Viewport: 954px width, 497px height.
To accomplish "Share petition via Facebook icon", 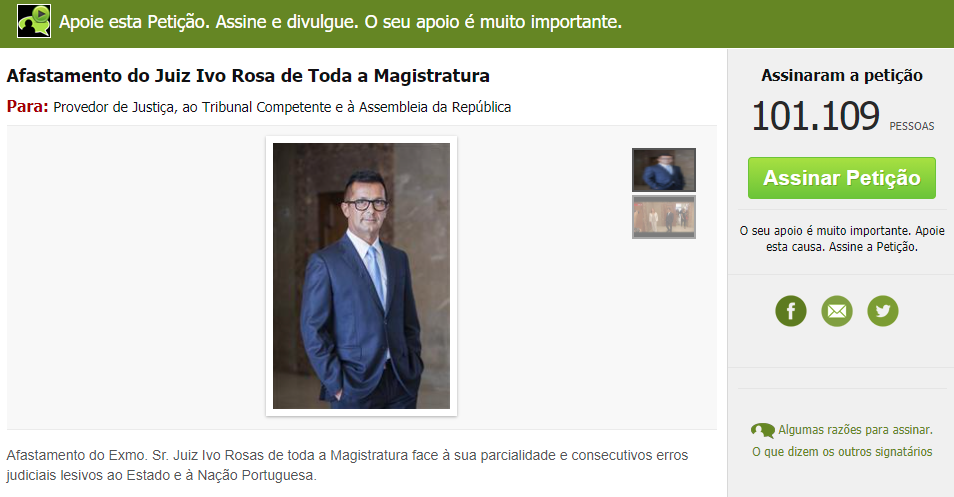I will (790, 311).
